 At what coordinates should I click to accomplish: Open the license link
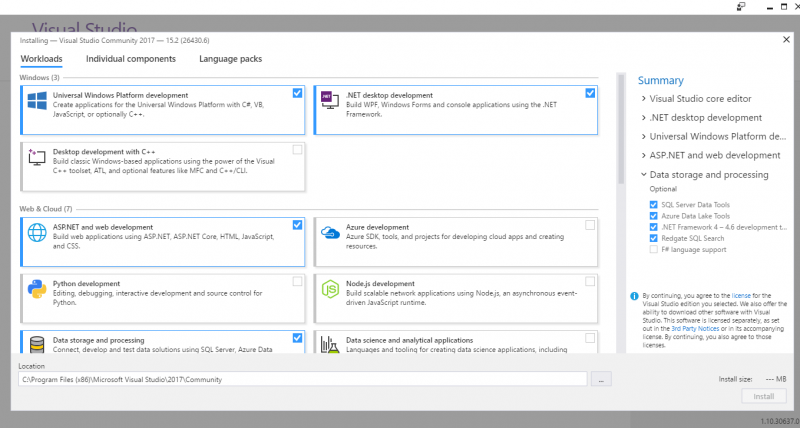point(741,295)
